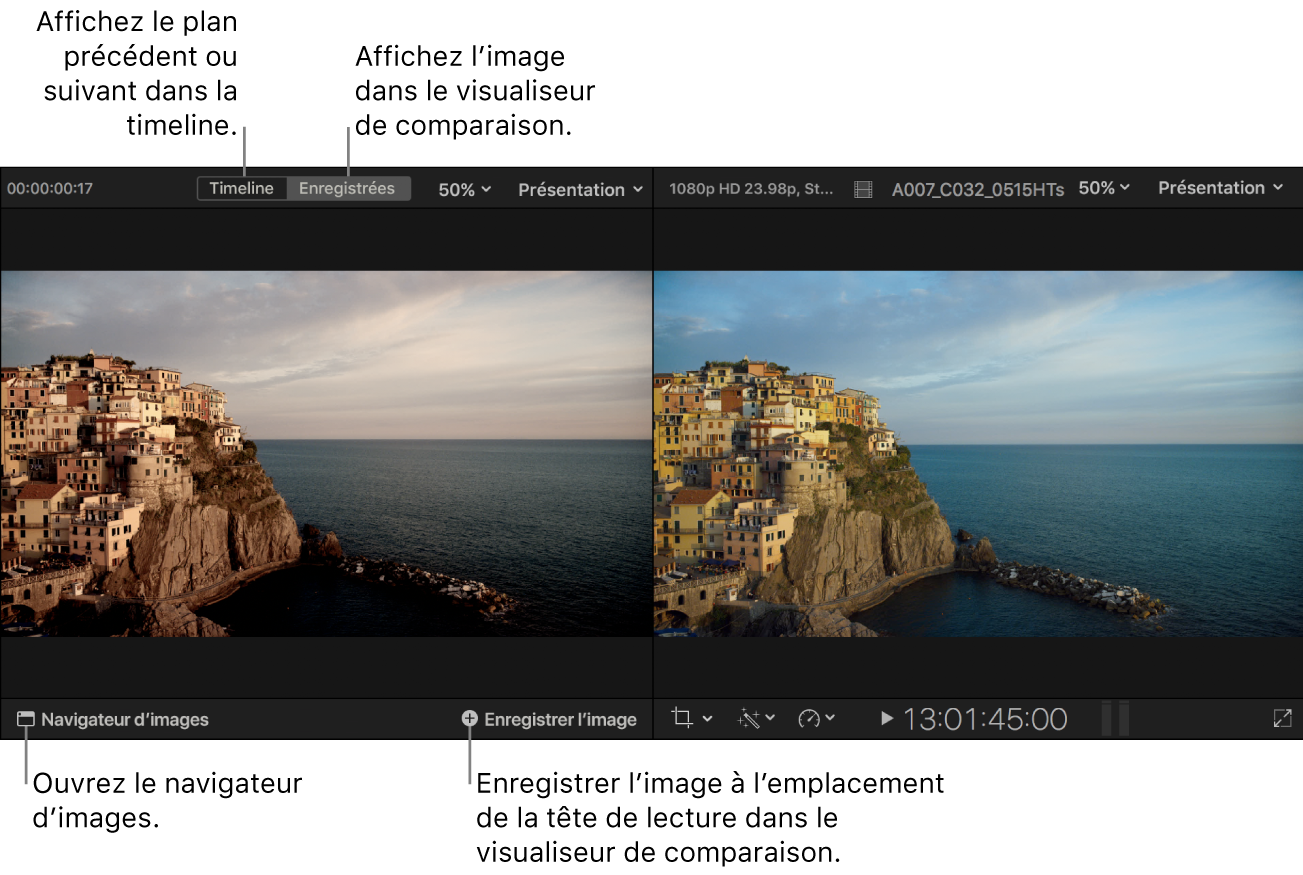Open the left Présentation display menu
The height and width of the screenshot is (875, 1303).
(x=578, y=188)
